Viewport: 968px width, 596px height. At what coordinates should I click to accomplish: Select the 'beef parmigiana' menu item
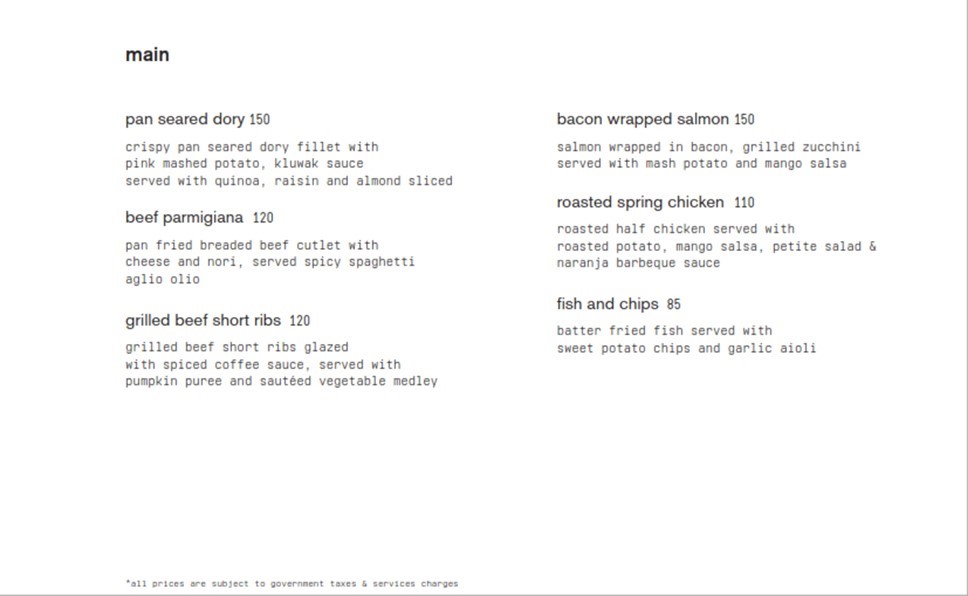(x=184, y=217)
